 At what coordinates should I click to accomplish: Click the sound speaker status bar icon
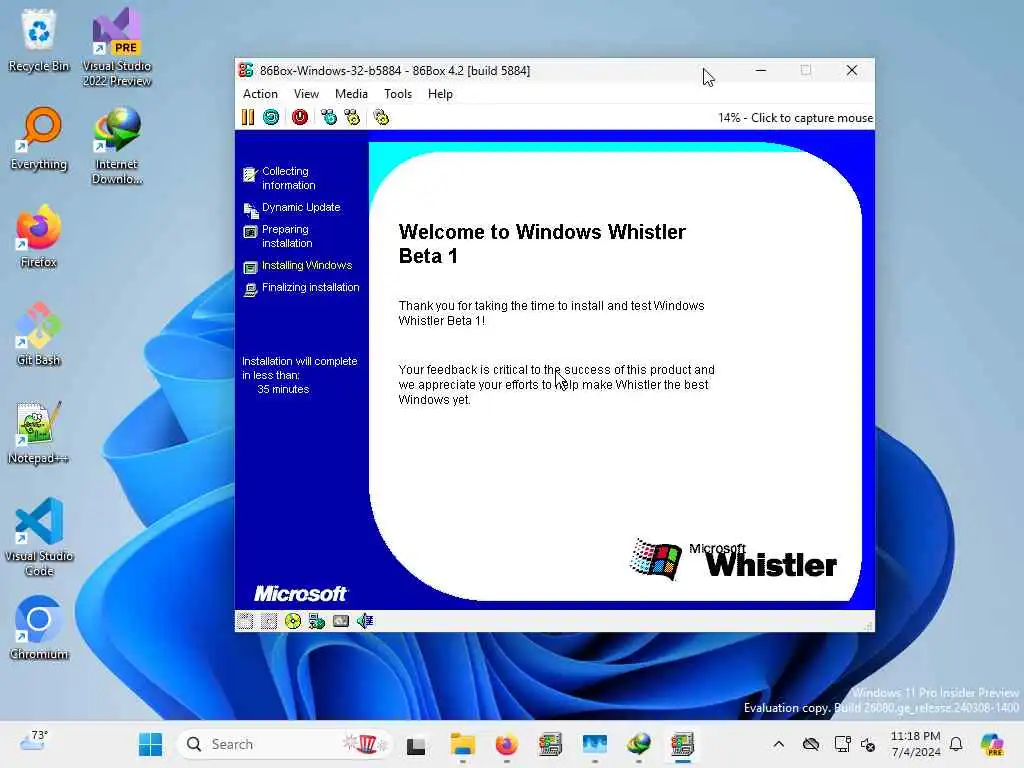point(364,621)
